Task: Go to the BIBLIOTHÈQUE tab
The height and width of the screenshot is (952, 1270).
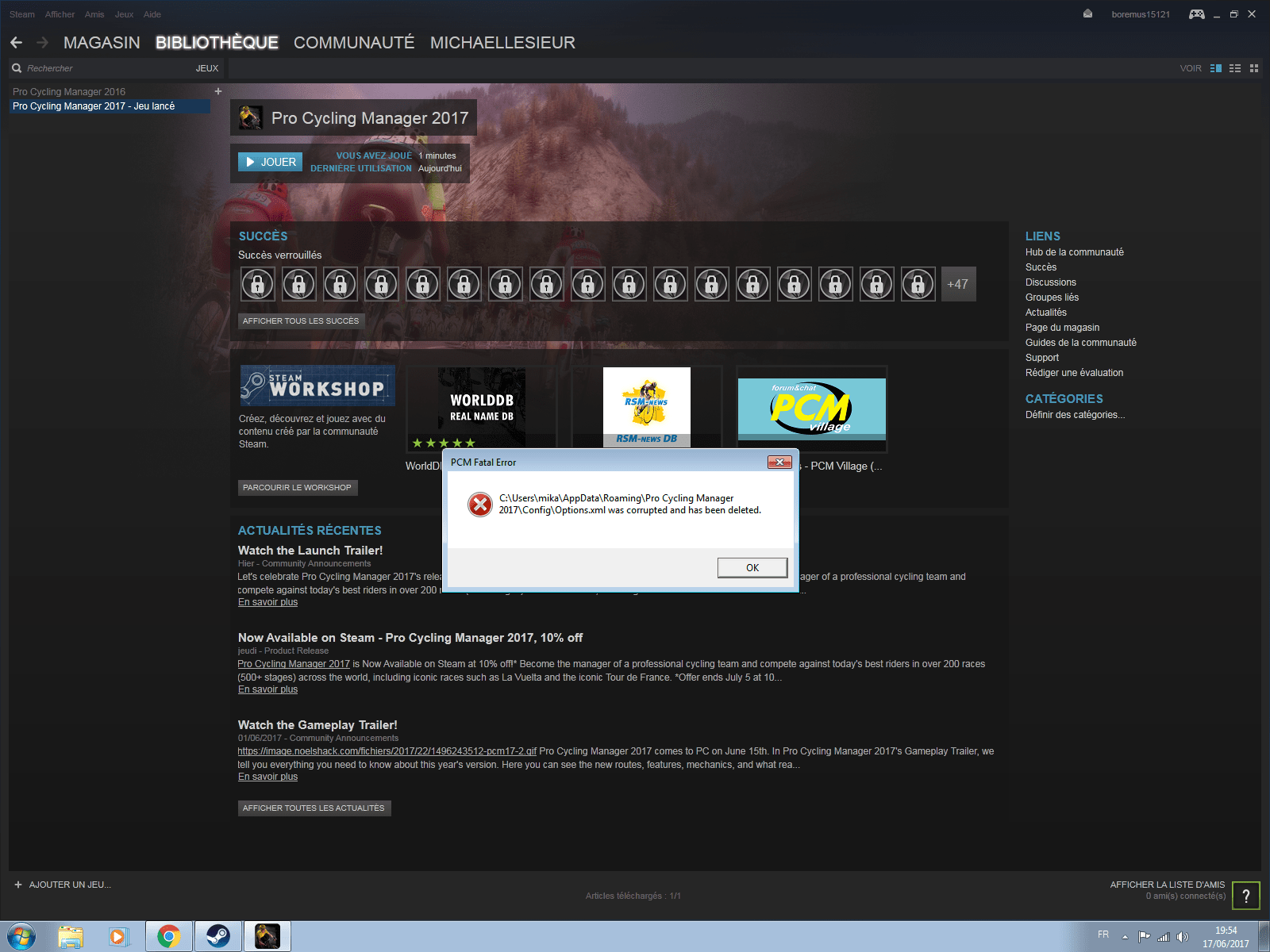Action: (x=217, y=43)
